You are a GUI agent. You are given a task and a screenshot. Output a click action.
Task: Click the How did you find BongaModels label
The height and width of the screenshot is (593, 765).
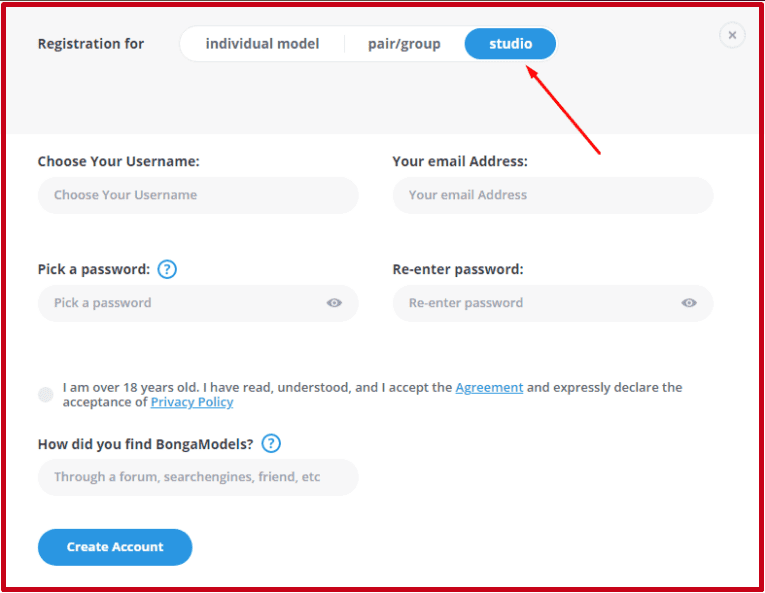[146, 443]
